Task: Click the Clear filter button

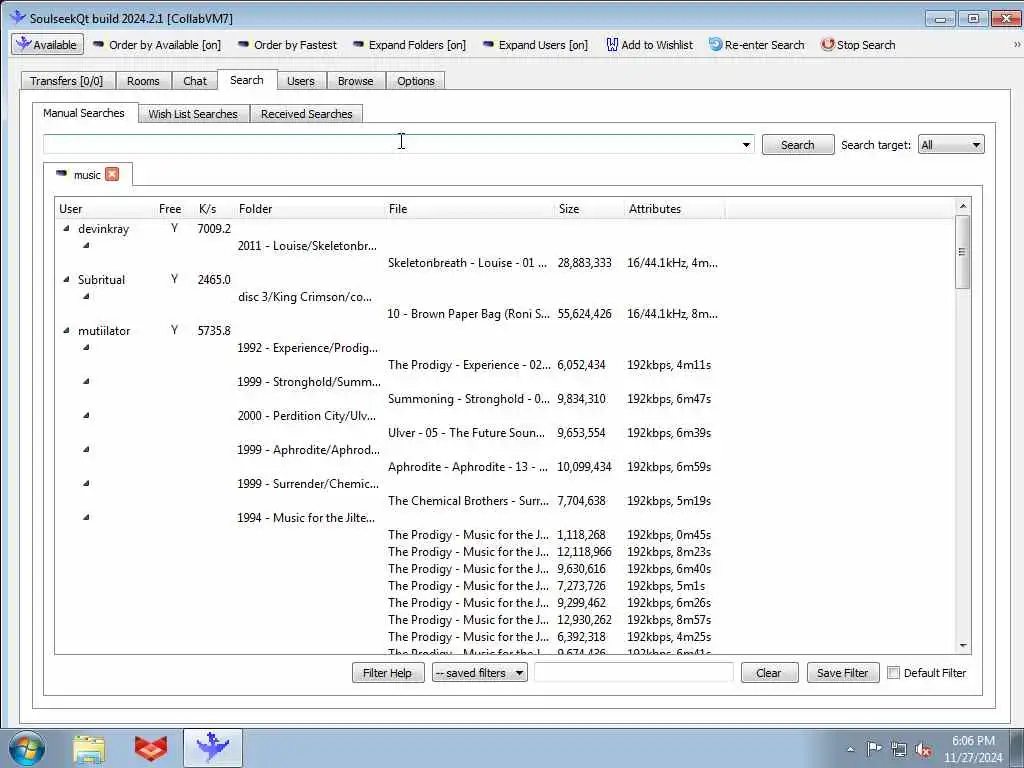Action: coord(769,673)
